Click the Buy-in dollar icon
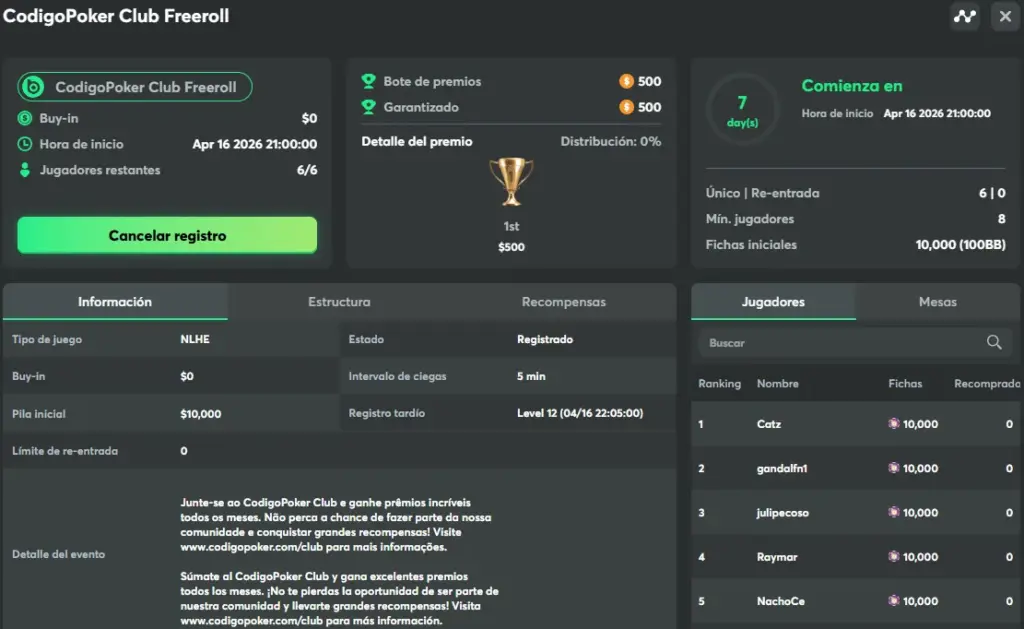The width and height of the screenshot is (1024, 629). point(24,118)
